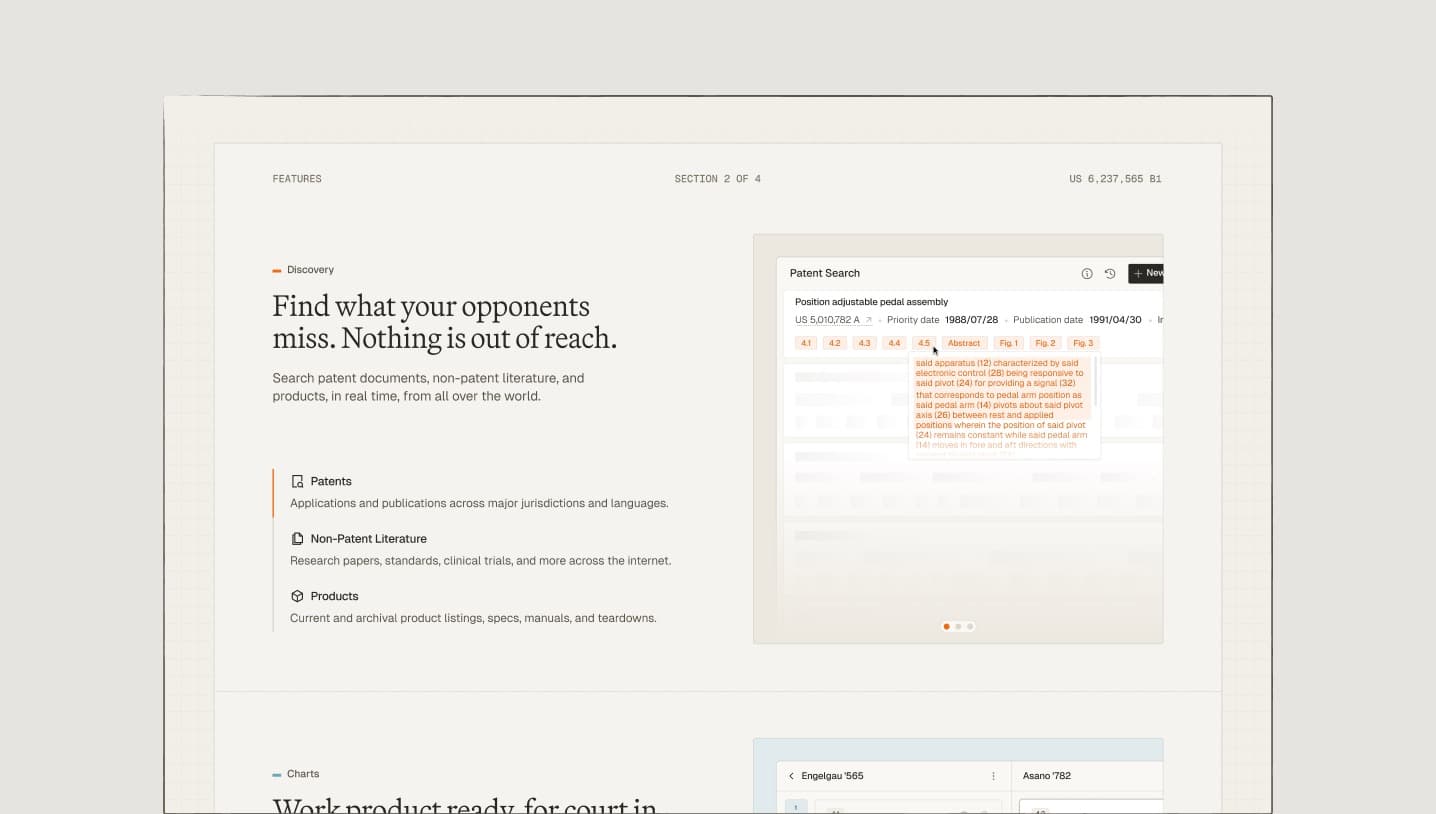Open the Fig. 3 chip
1436x814 pixels.
[1083, 343]
